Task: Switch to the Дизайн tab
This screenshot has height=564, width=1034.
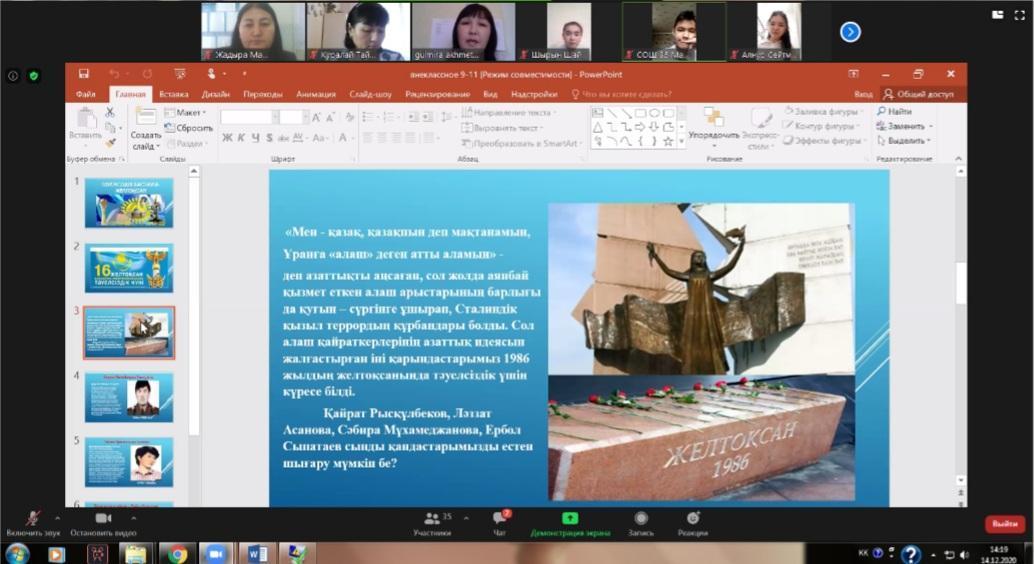Action: 216,94
